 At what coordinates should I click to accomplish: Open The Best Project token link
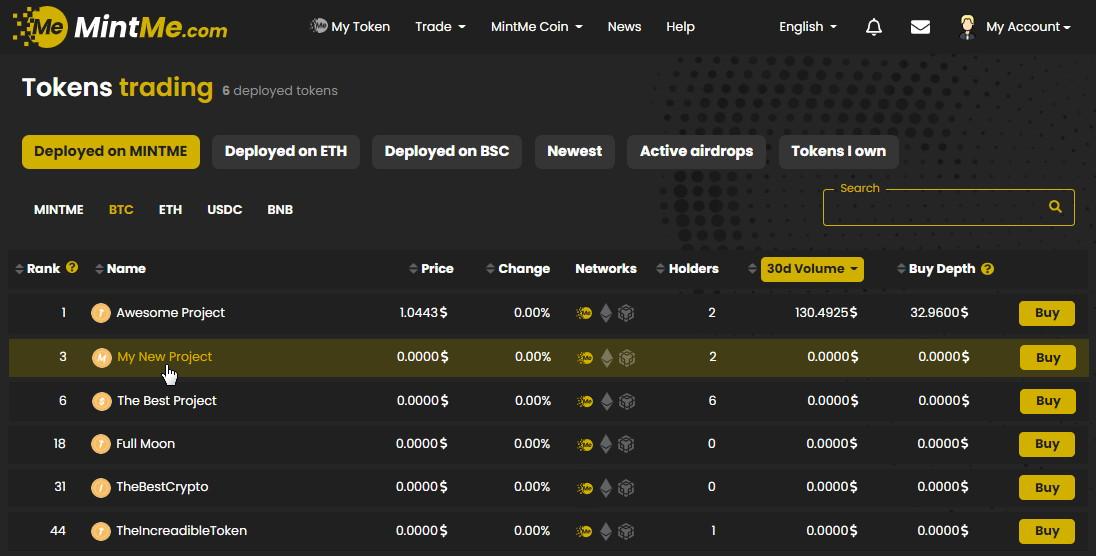166,400
